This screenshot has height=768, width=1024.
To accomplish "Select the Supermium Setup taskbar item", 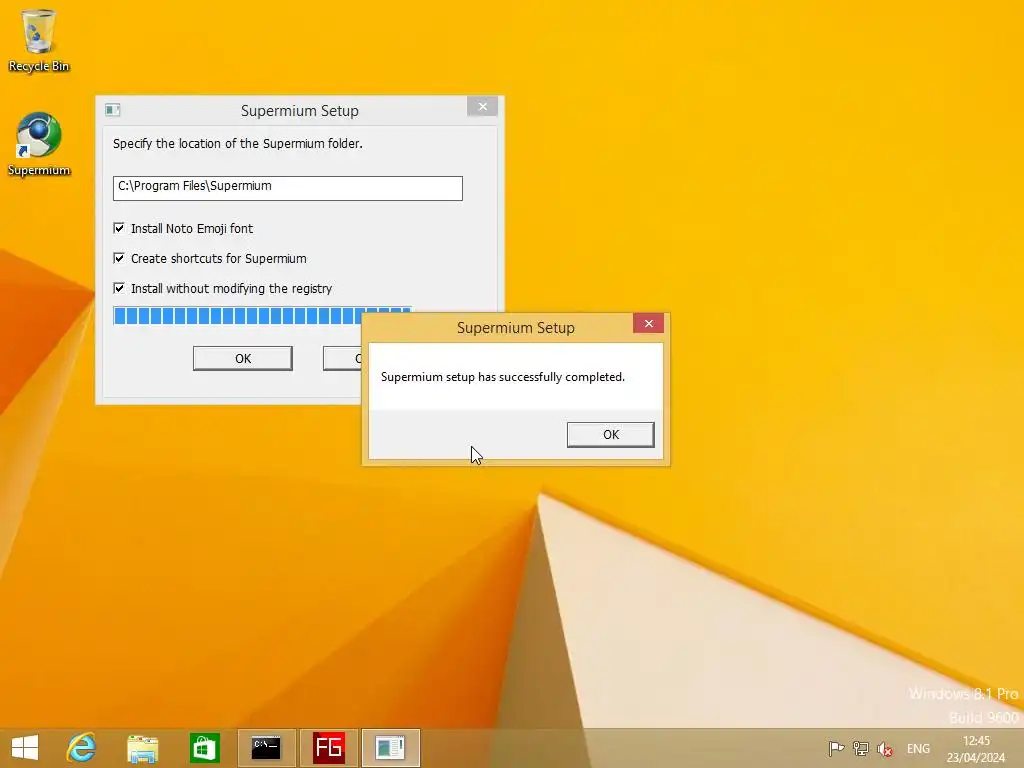I will 391,748.
